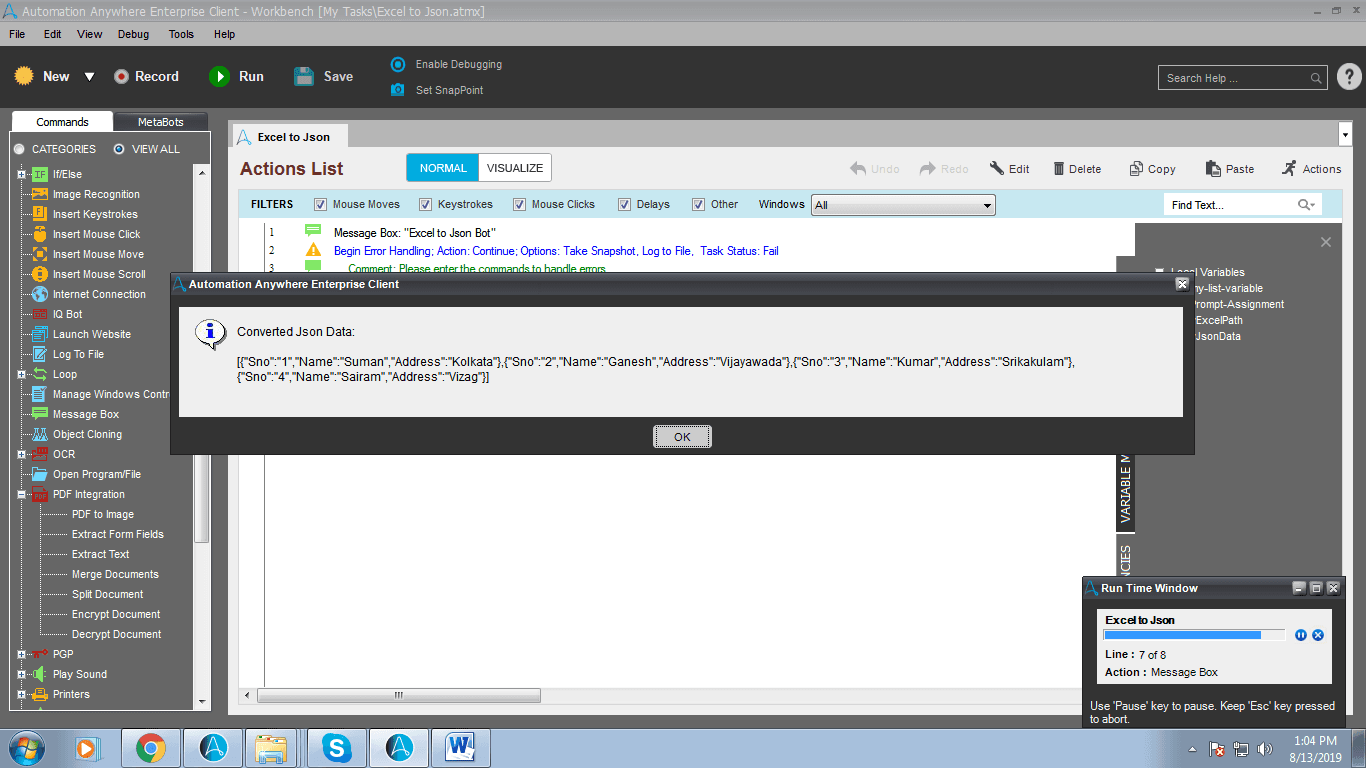Select Open Program/File command

tap(97, 474)
